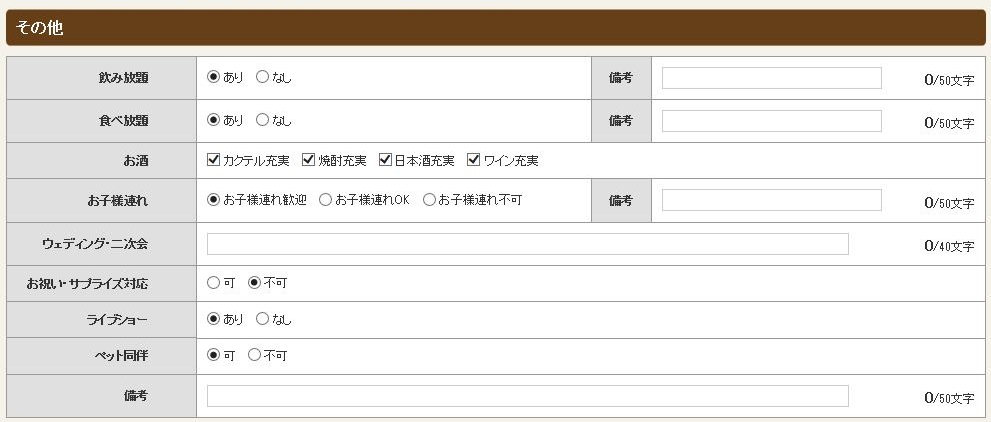Click the 備考 label in 食べ放題 row
The height and width of the screenshot is (422, 991).
coord(621,121)
